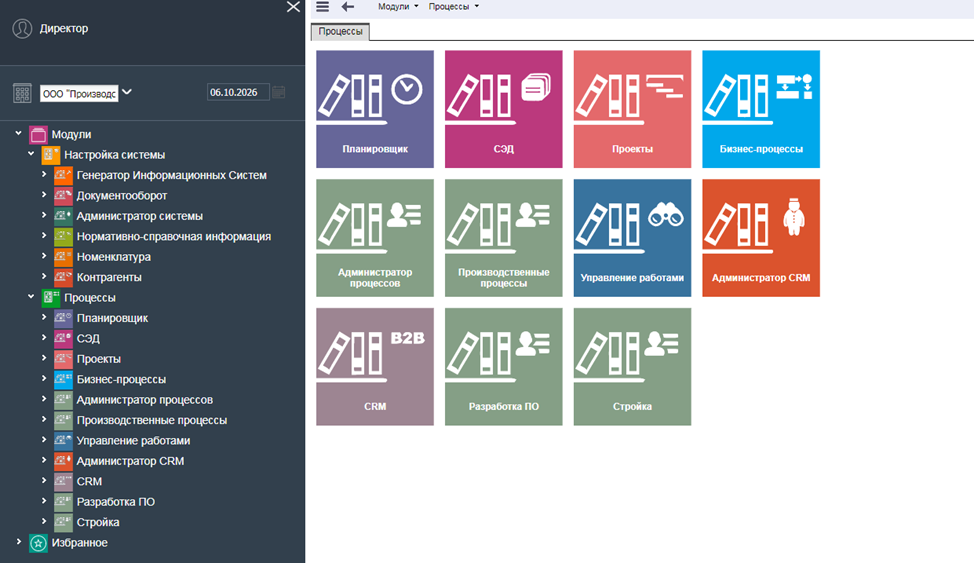Click the Документооборот tree icon
This screenshot has width=974, height=563.
(63, 196)
